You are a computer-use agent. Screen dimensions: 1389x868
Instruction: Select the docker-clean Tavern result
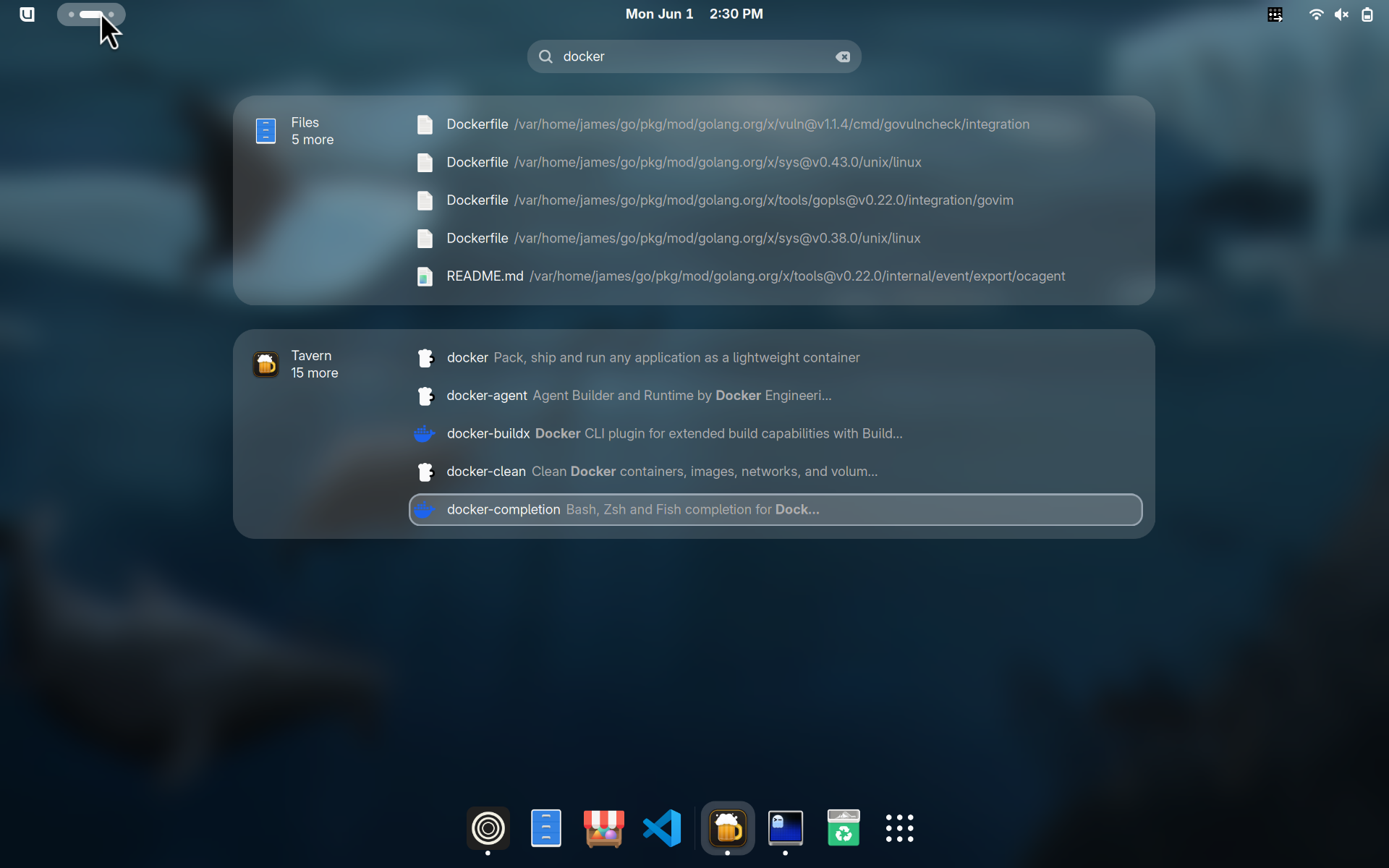click(776, 472)
